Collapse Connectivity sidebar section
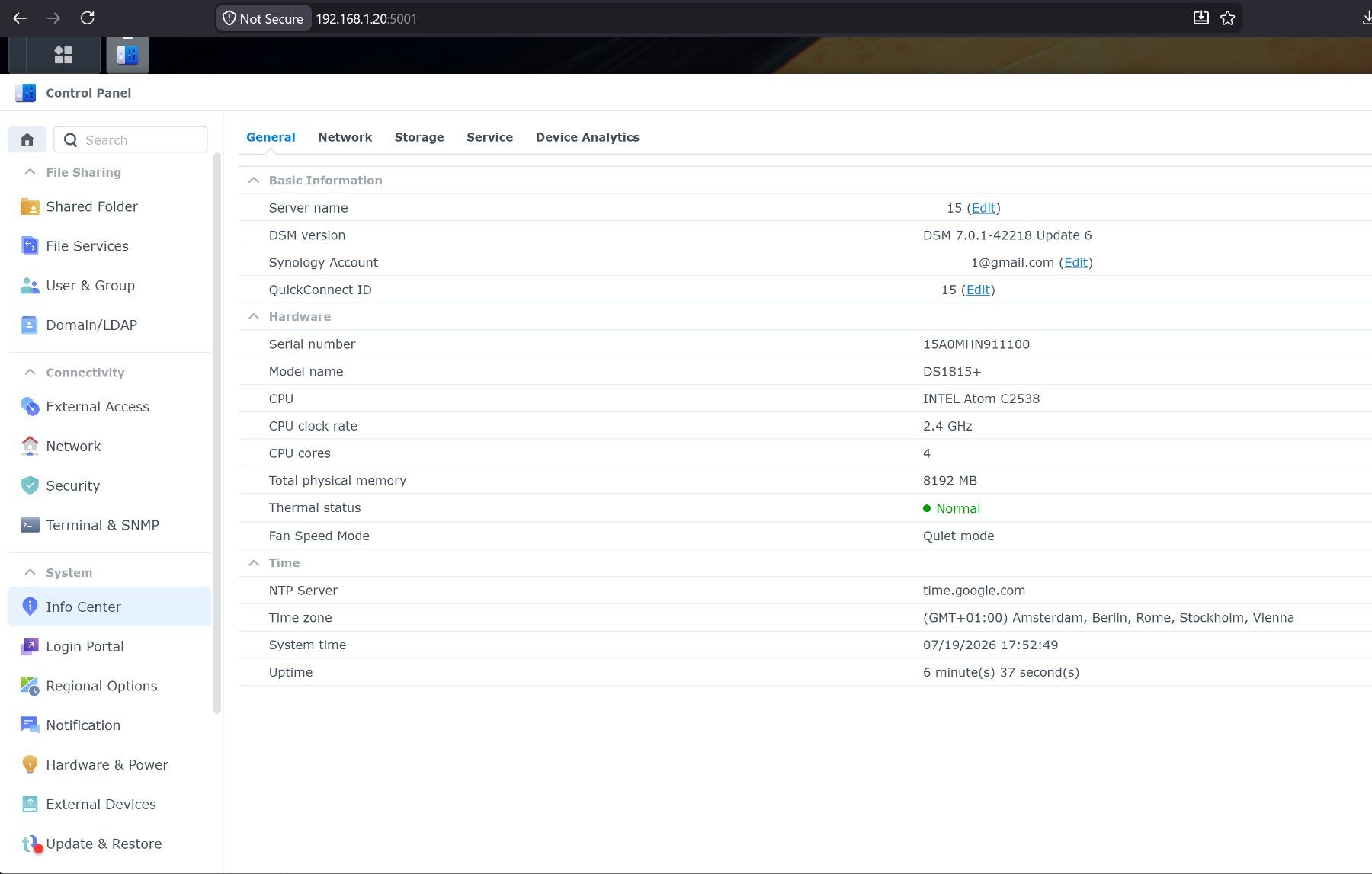Screen dimensions: 1372x874 30,373
